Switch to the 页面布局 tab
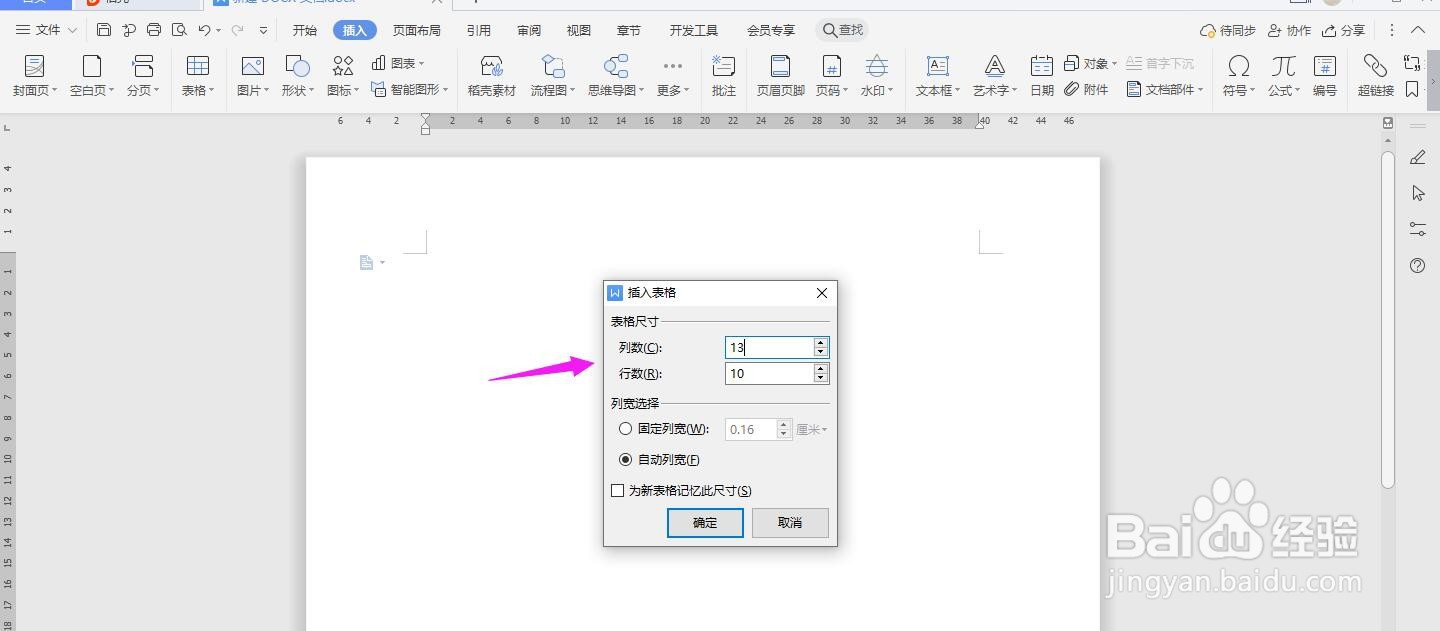Image resolution: width=1440 pixels, height=631 pixels. (416, 31)
